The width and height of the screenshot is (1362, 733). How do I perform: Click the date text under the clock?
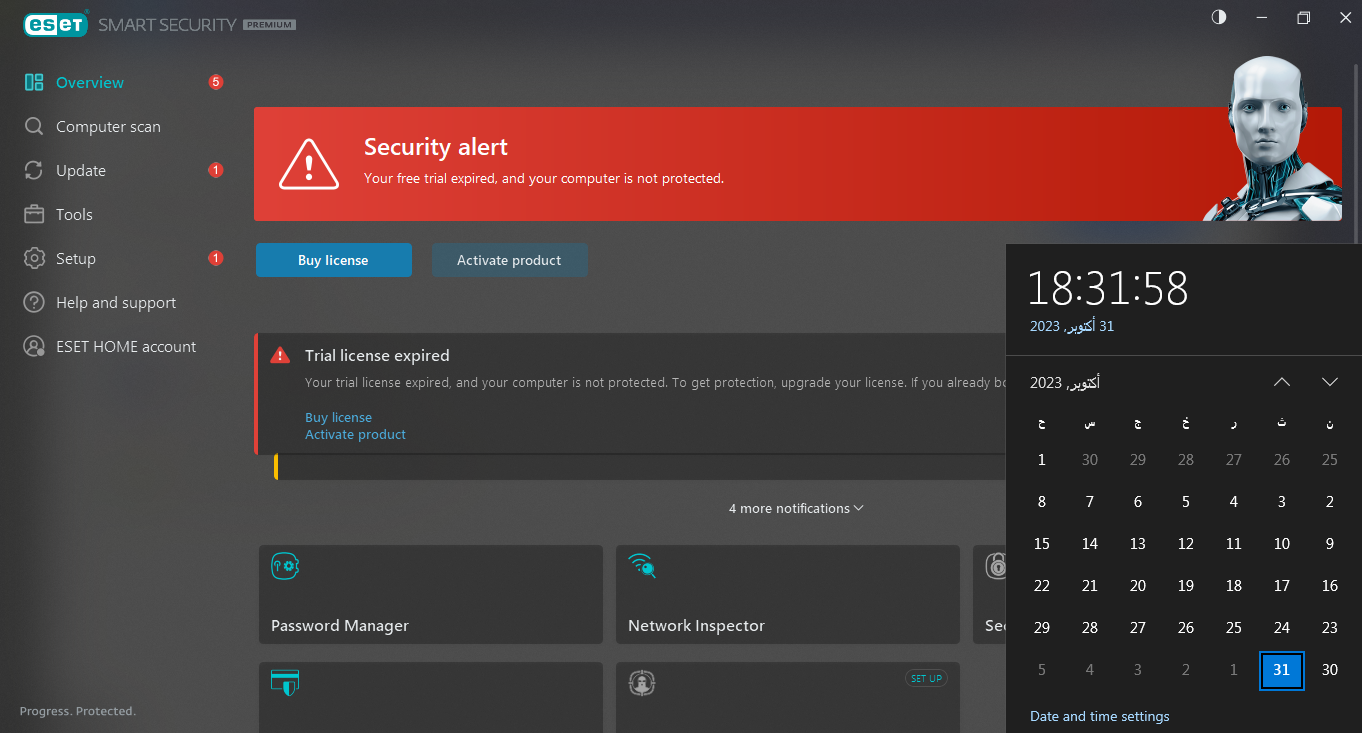(x=1072, y=327)
